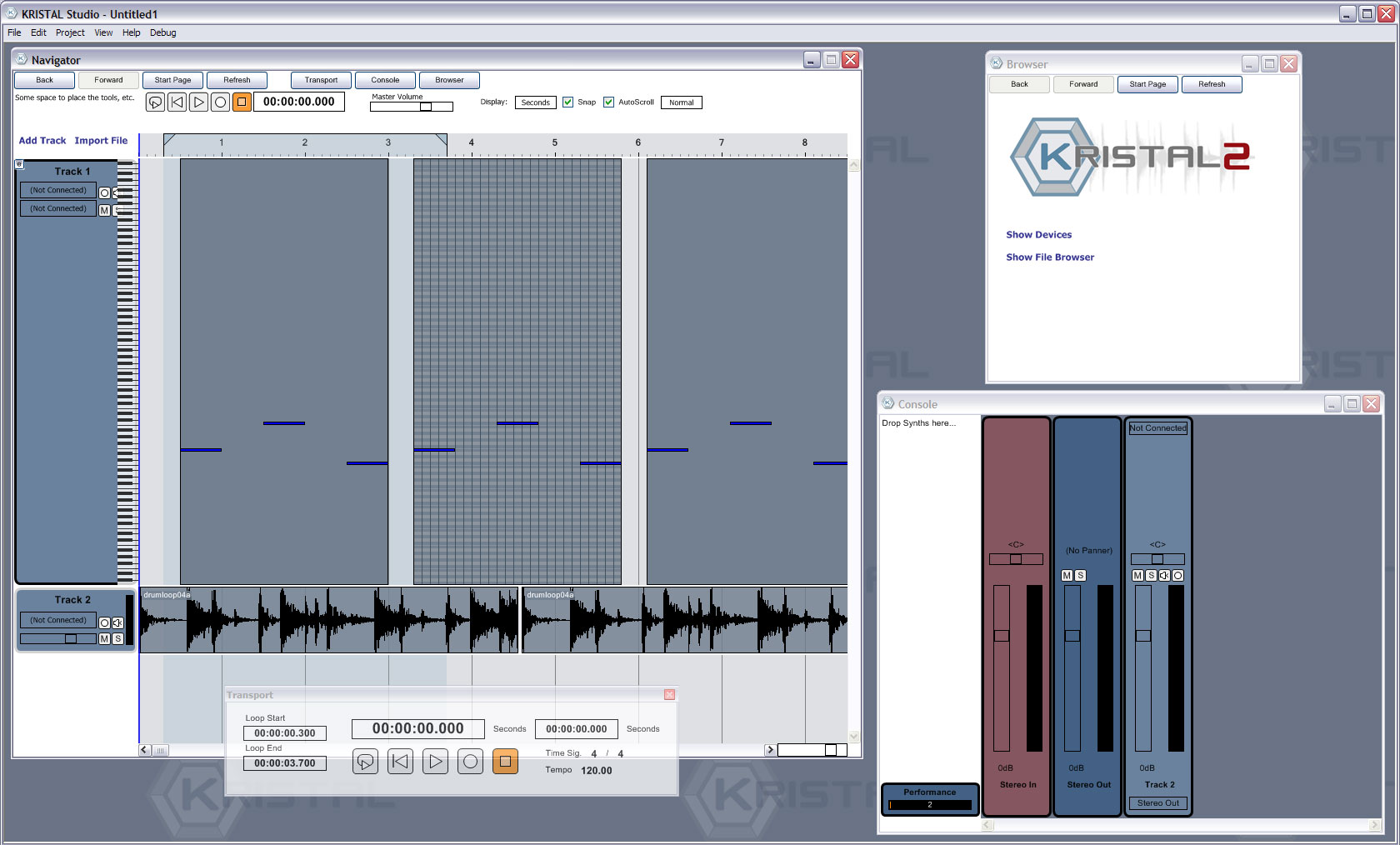
Task: Open Track 1 second Not Connected selector
Action: tap(58, 209)
